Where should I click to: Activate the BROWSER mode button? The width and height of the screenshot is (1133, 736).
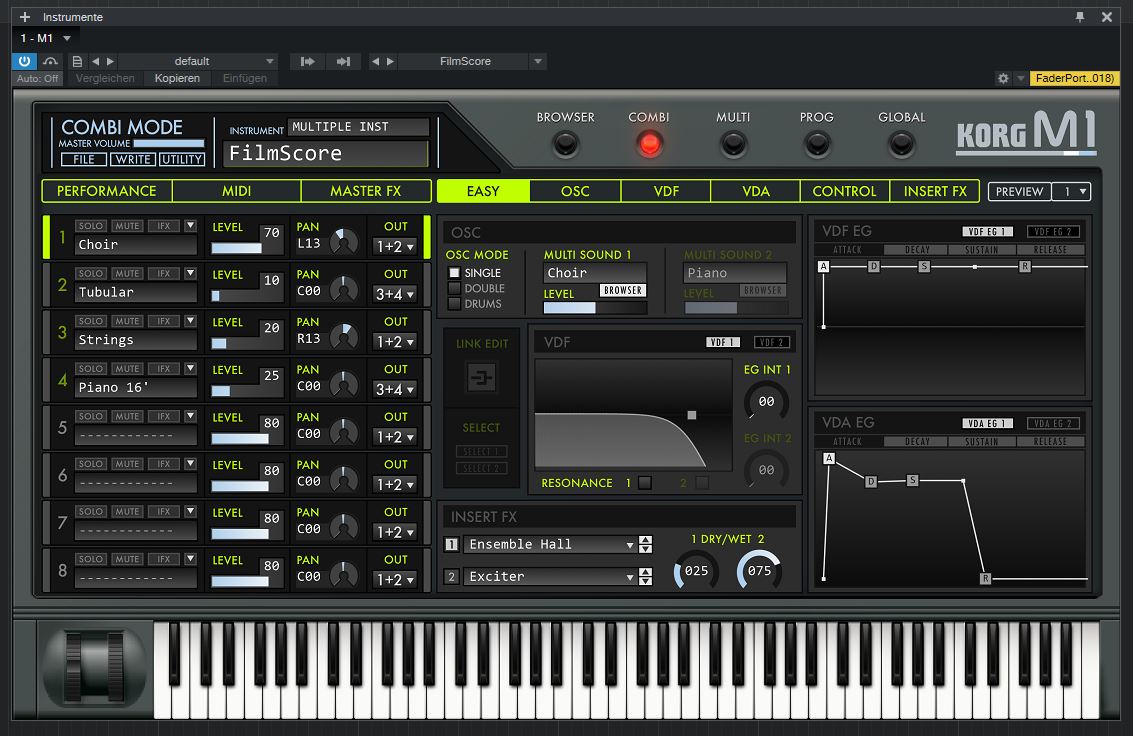[566, 144]
